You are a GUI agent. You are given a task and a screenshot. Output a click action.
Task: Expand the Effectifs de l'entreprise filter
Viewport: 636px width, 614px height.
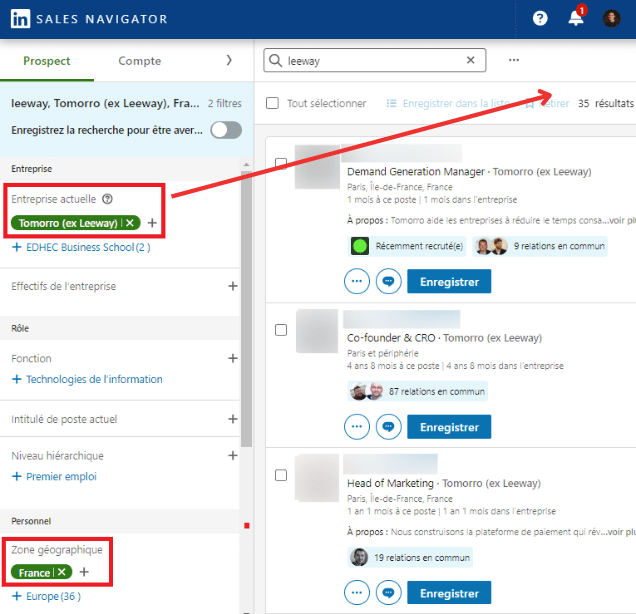coord(233,286)
